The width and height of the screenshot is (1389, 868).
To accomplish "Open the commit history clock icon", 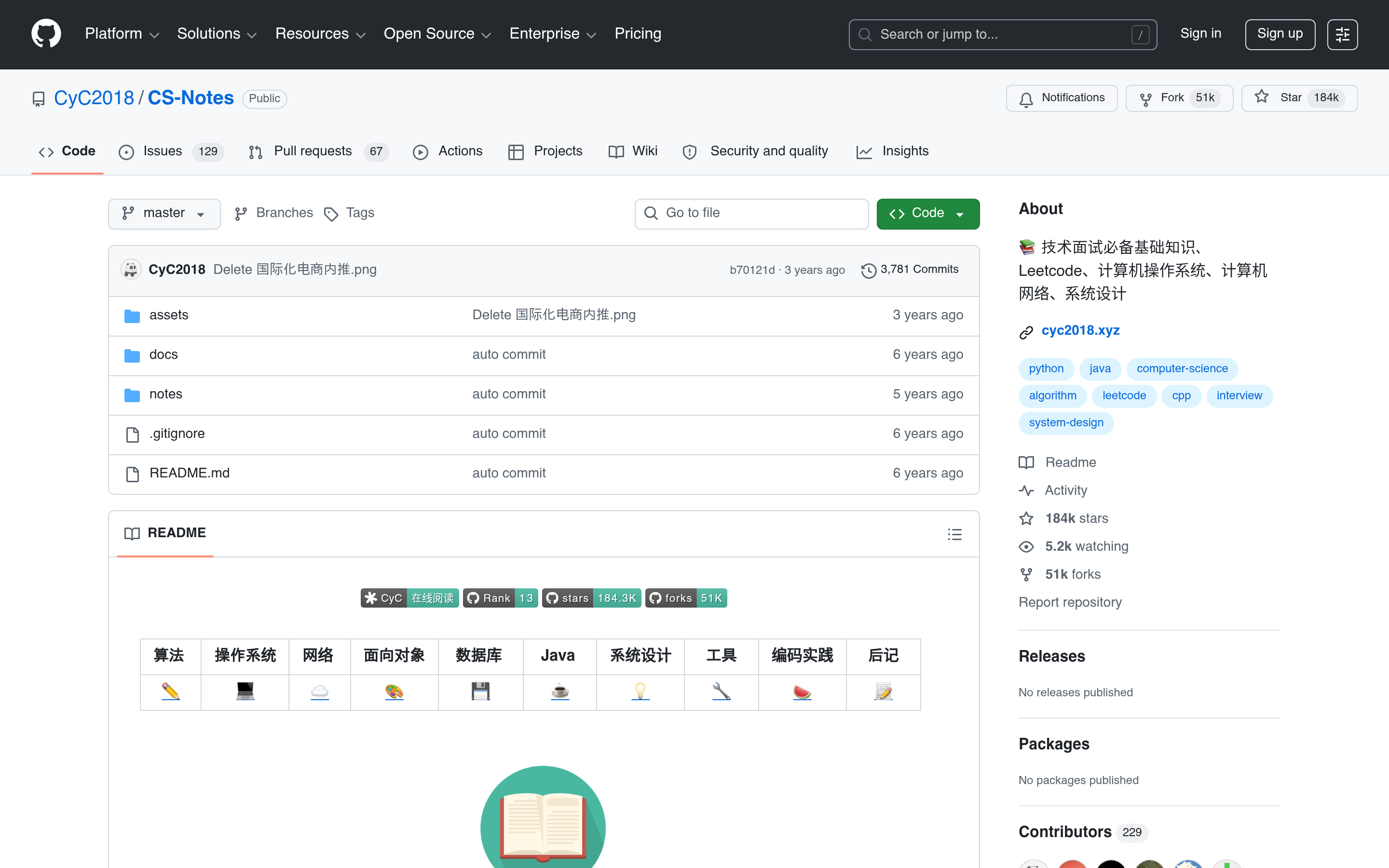I will (x=869, y=270).
